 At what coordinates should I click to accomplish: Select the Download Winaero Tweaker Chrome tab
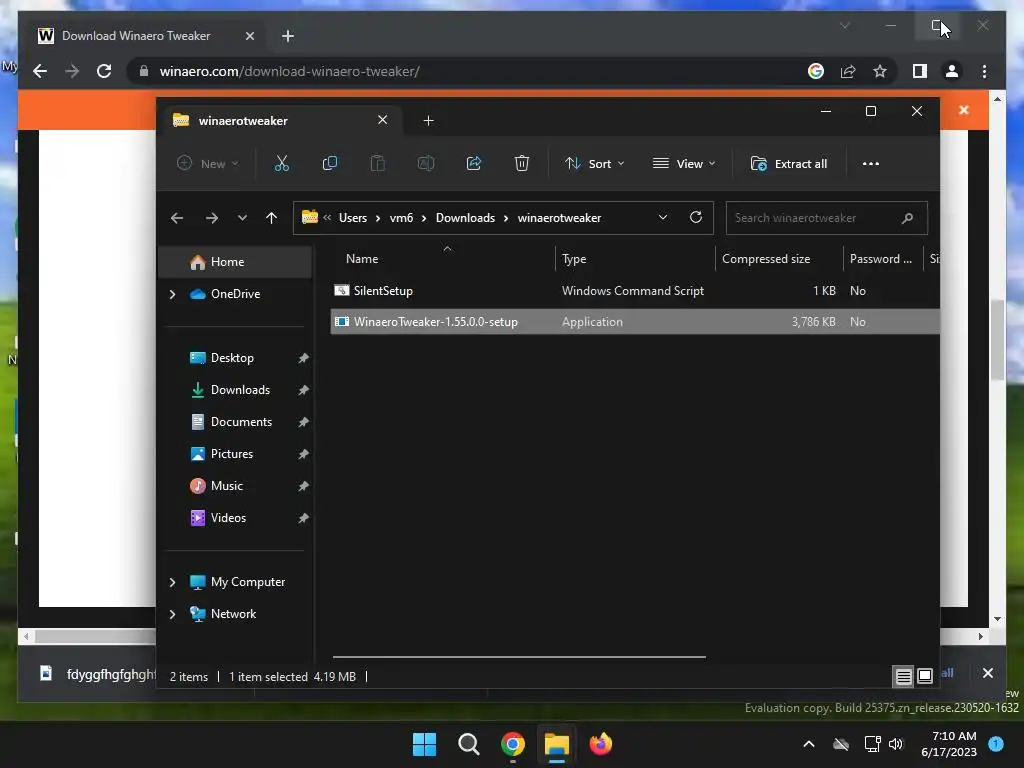[145, 36]
